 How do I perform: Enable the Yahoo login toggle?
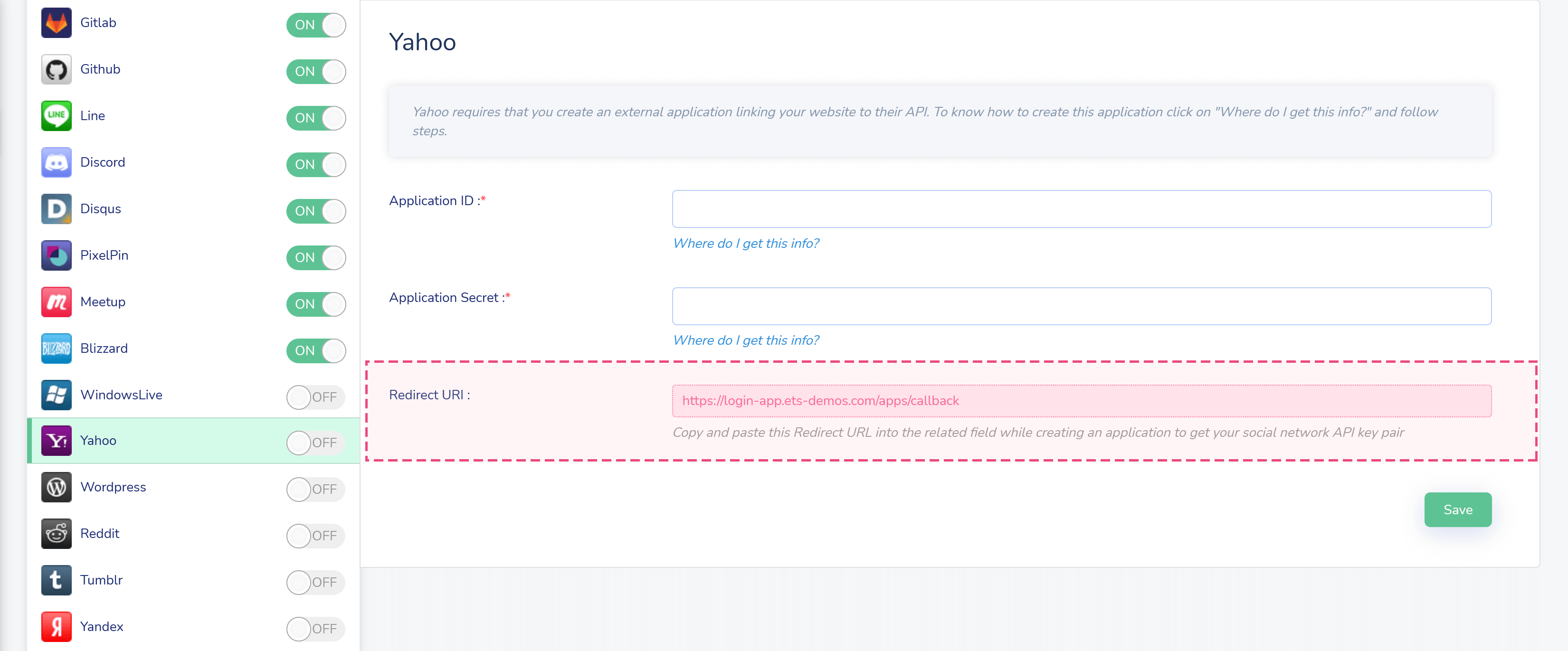[315, 443]
